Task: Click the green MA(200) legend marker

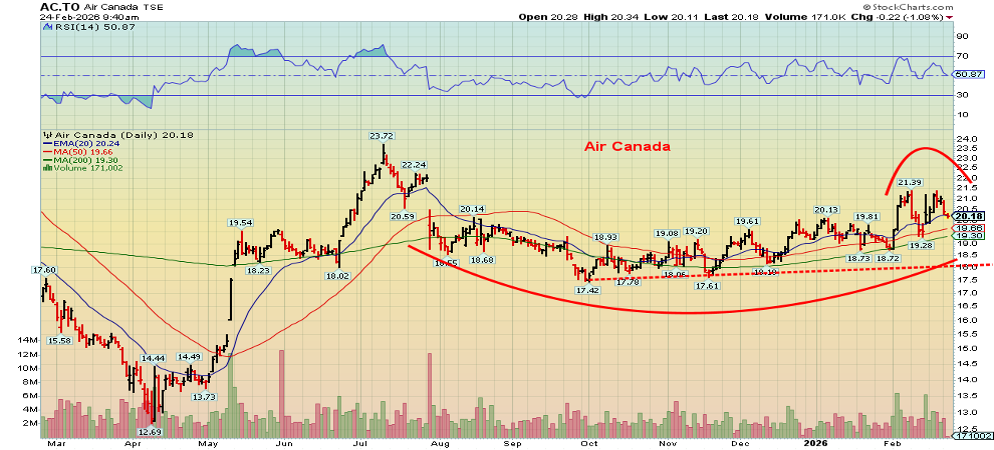Action: pos(46,162)
